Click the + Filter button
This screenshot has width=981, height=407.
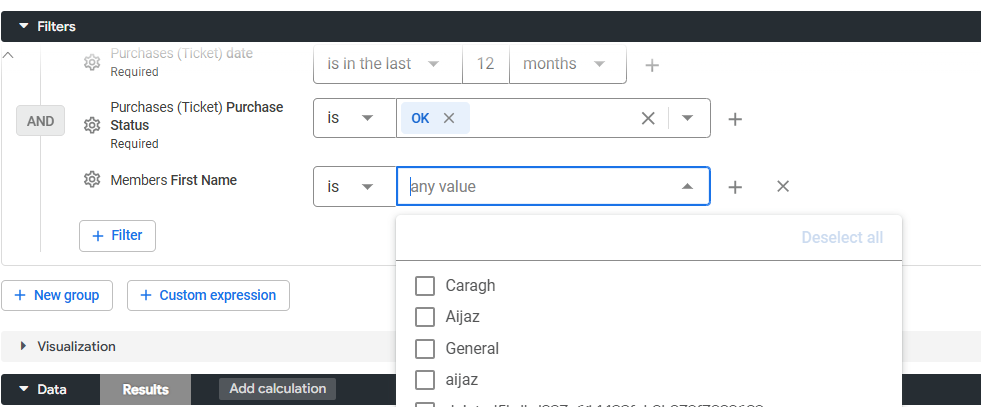pyautogui.click(x=117, y=236)
